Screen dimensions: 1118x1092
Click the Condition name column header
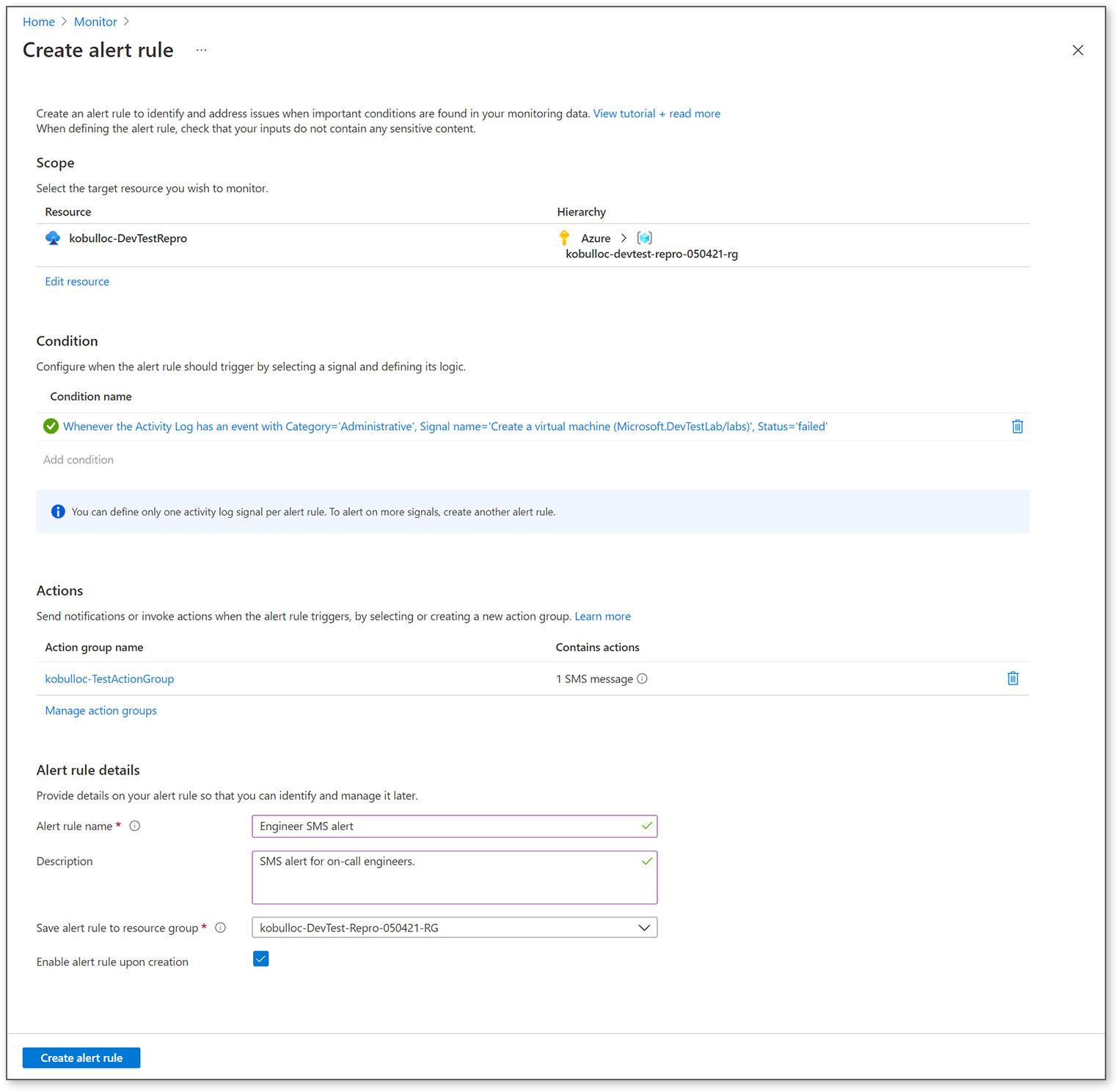coord(91,397)
